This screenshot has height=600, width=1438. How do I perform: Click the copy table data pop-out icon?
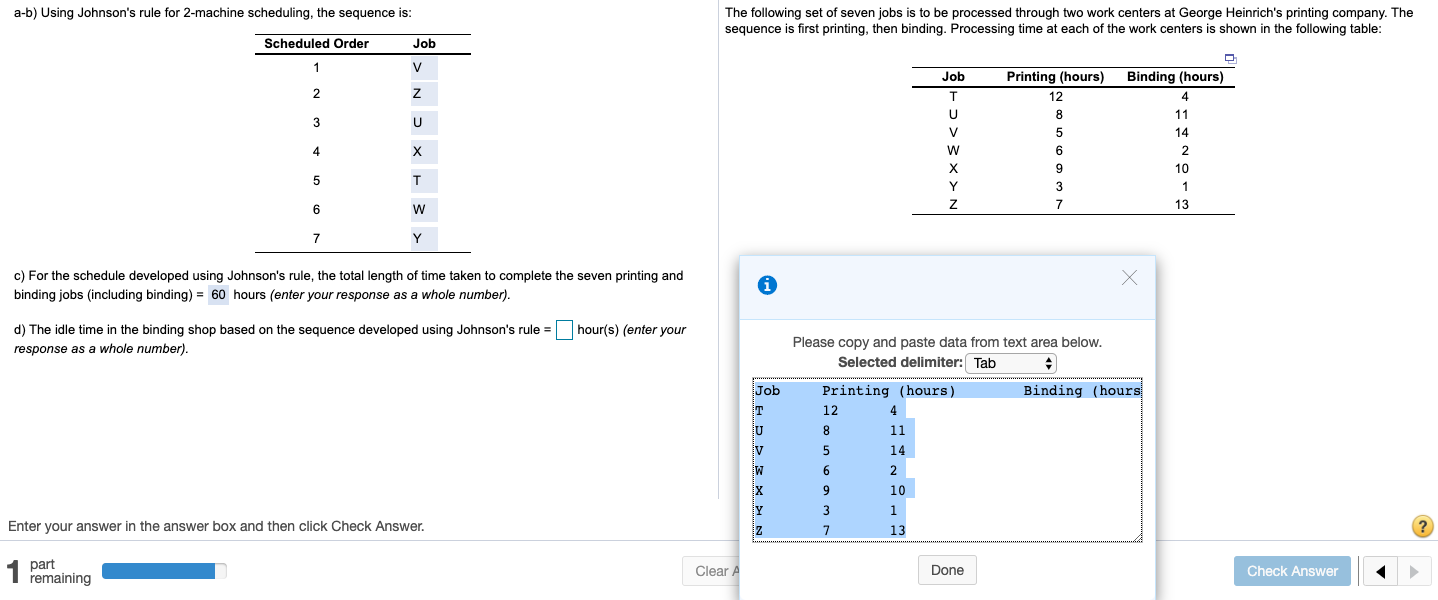pos(1229,60)
